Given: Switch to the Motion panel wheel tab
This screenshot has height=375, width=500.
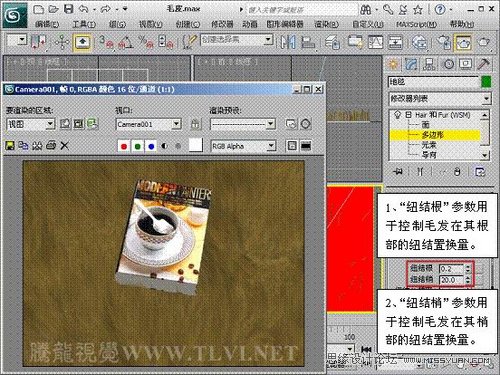Looking at the screenshot, I should [448, 63].
